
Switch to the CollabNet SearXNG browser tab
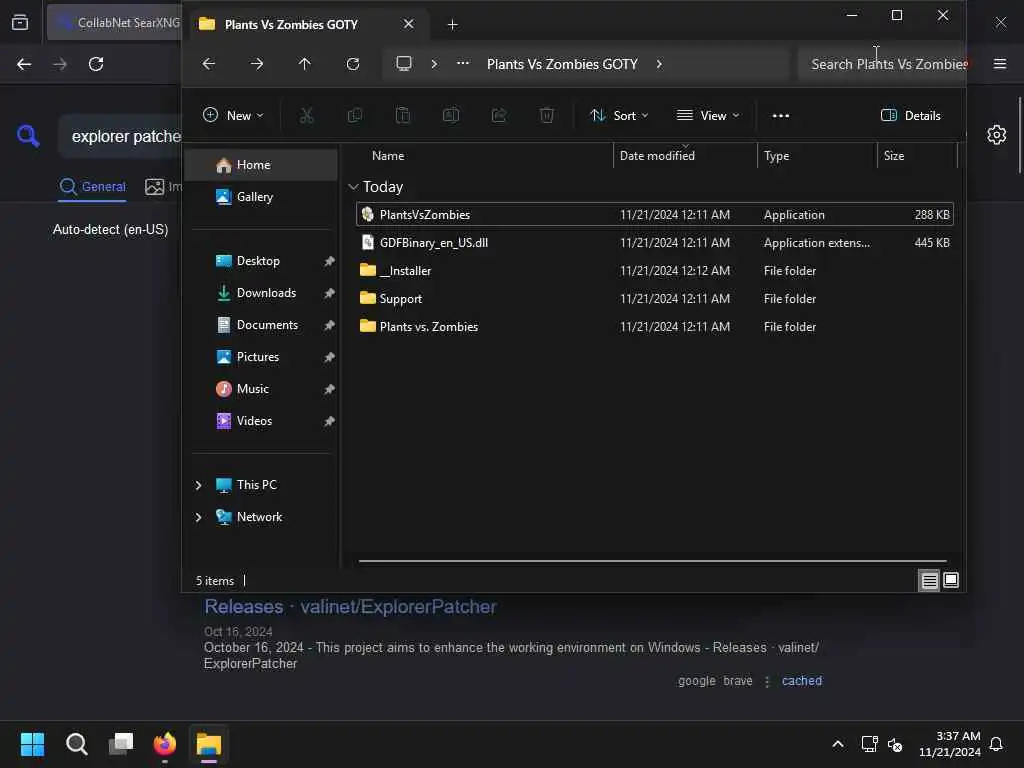[115, 23]
